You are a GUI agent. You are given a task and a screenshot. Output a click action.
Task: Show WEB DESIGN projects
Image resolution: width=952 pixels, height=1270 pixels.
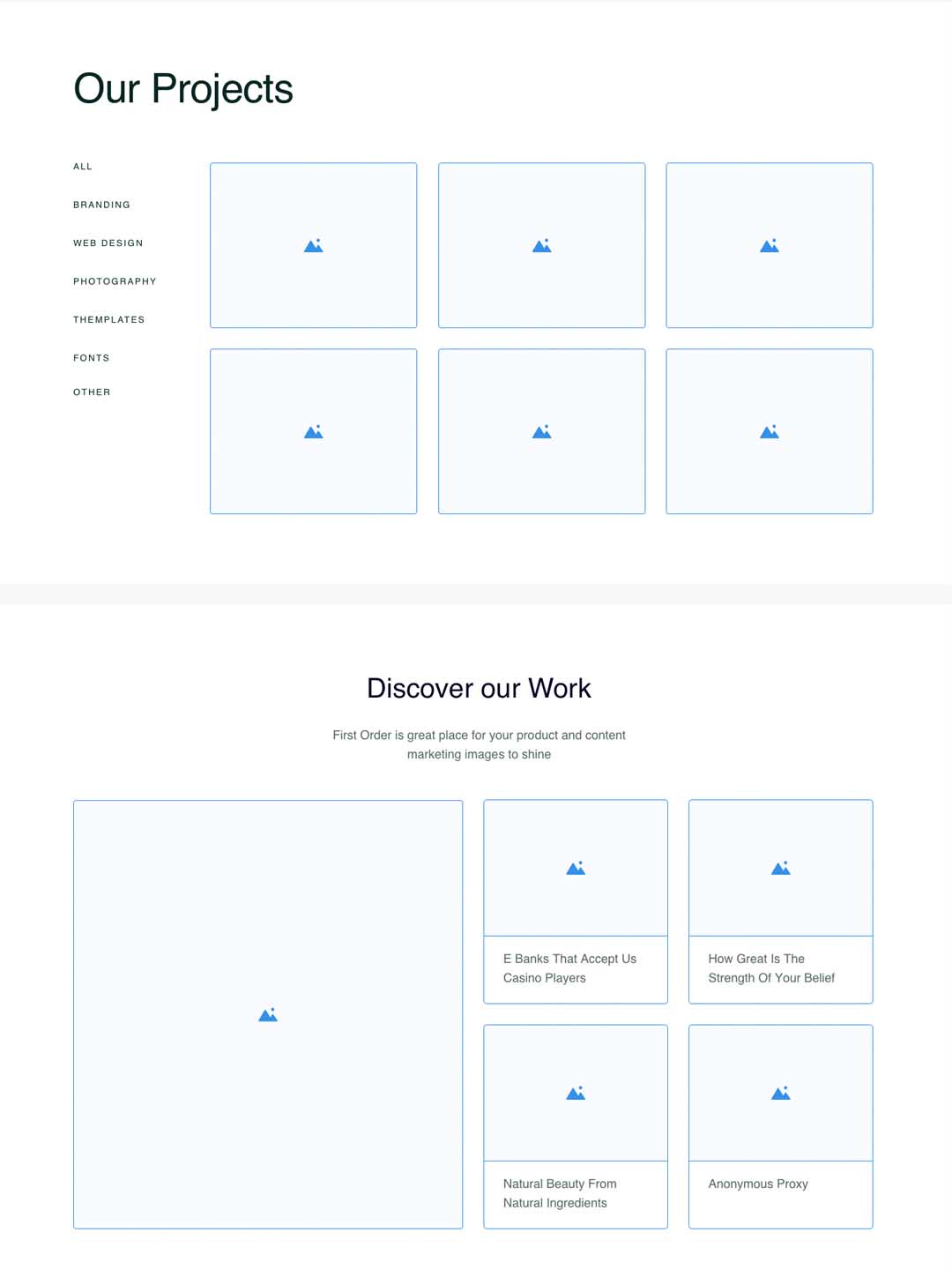(108, 243)
